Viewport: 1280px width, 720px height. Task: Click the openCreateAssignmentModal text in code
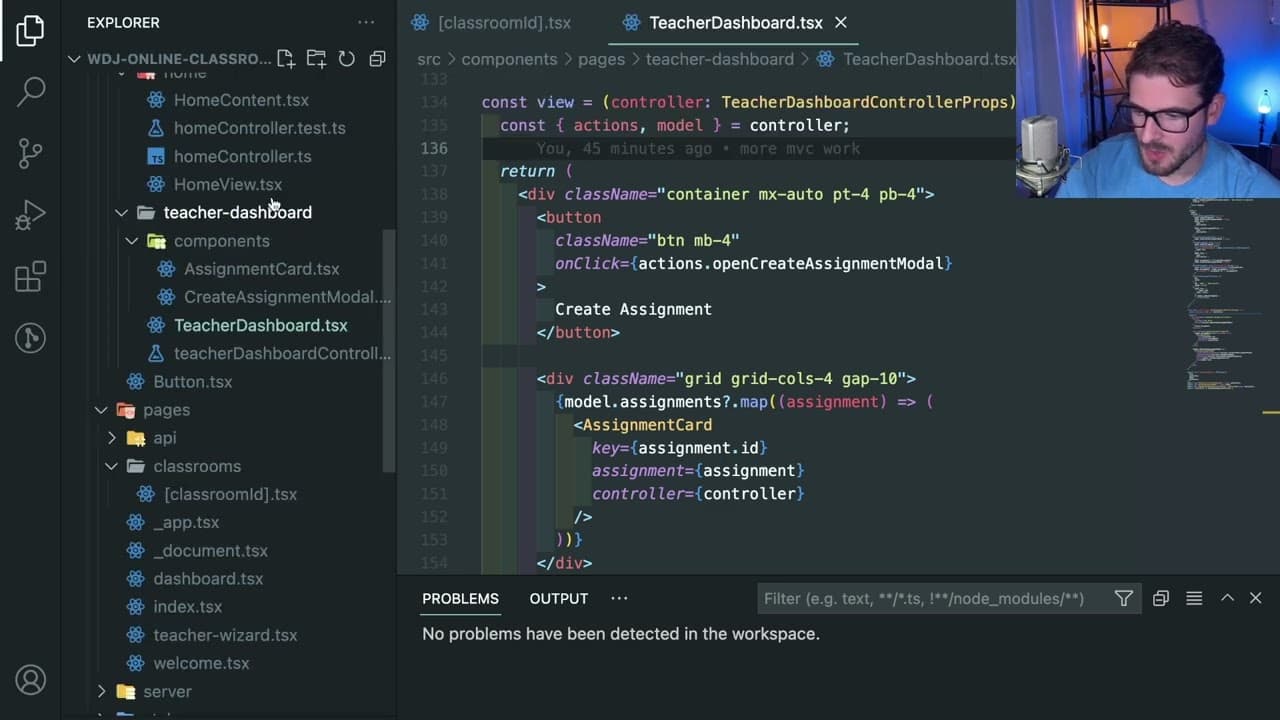(x=828, y=263)
